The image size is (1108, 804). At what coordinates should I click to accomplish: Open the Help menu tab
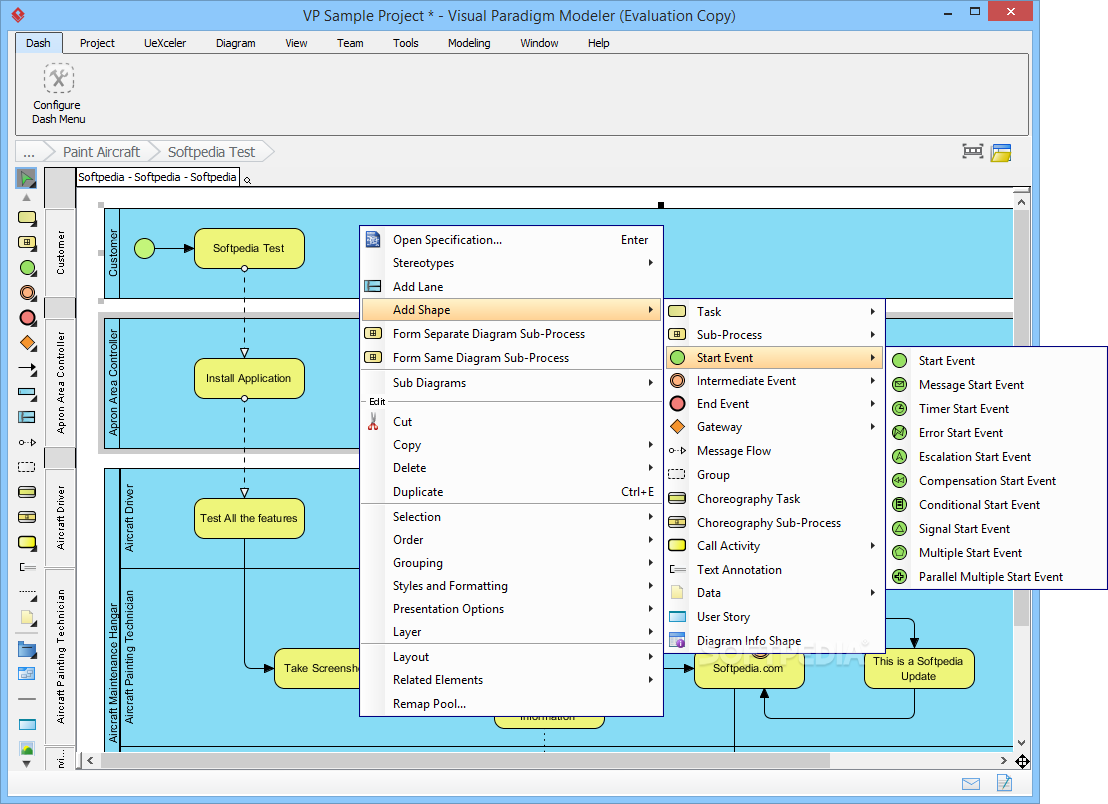[599, 43]
